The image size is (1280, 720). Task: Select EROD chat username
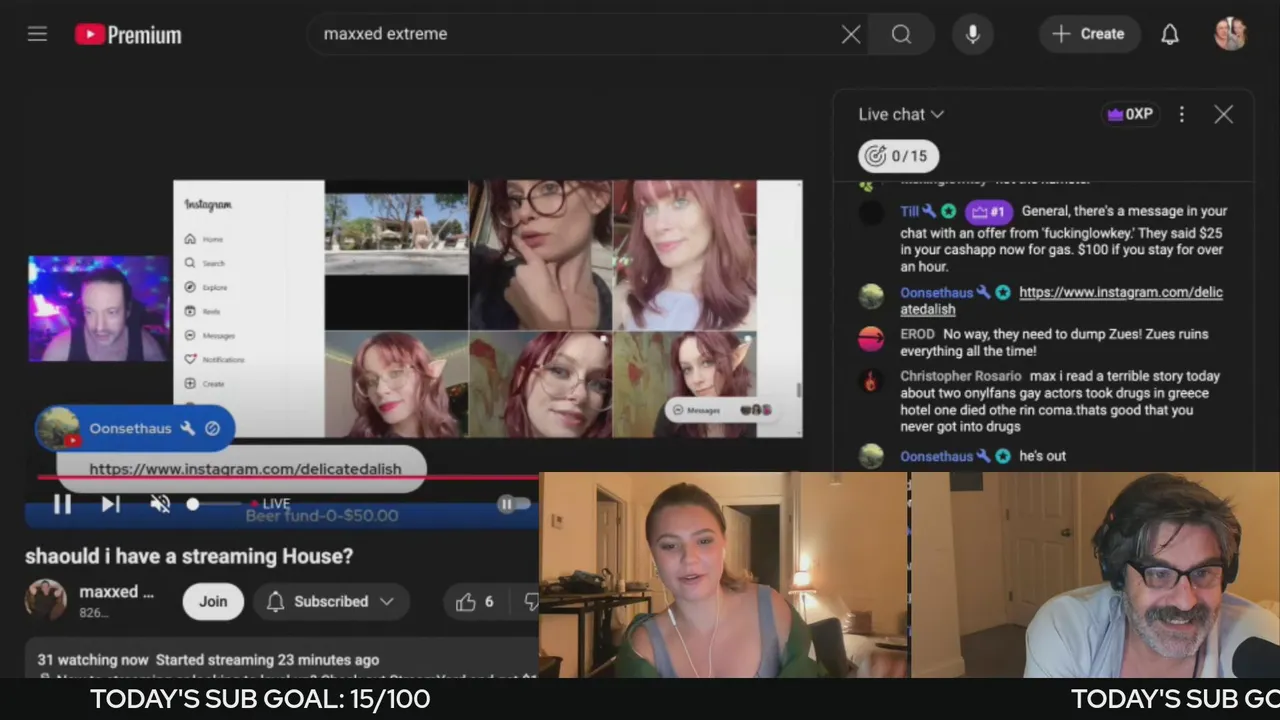tap(917, 334)
